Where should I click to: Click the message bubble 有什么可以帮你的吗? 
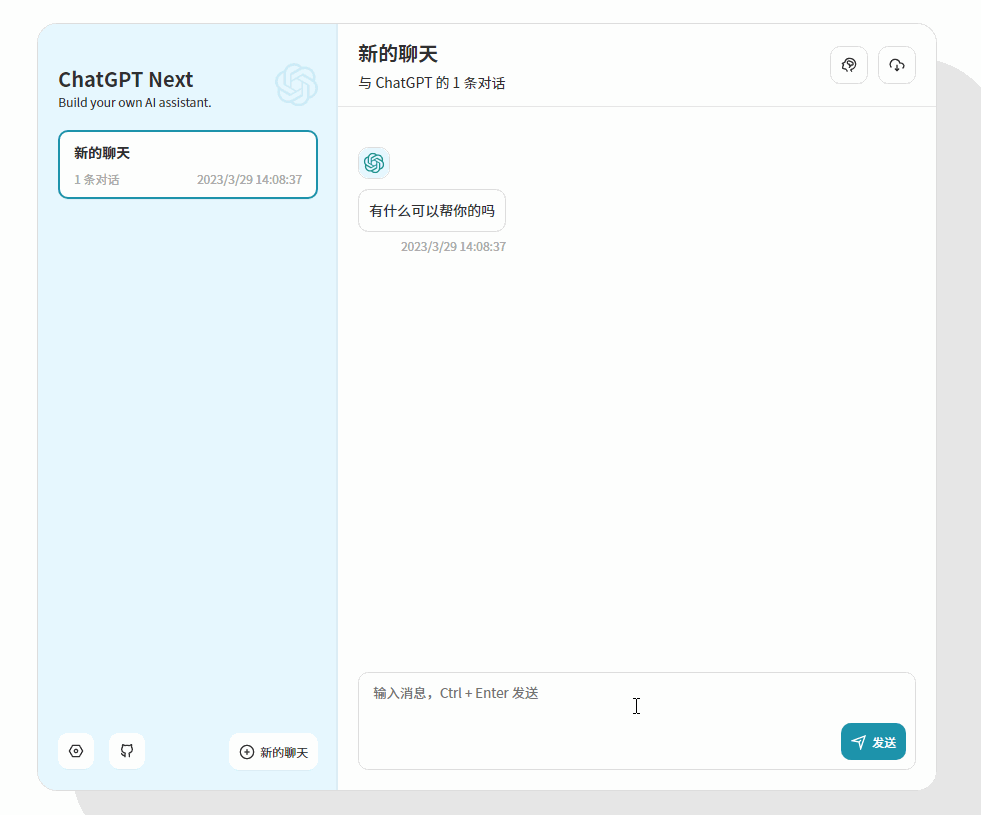coord(431,210)
